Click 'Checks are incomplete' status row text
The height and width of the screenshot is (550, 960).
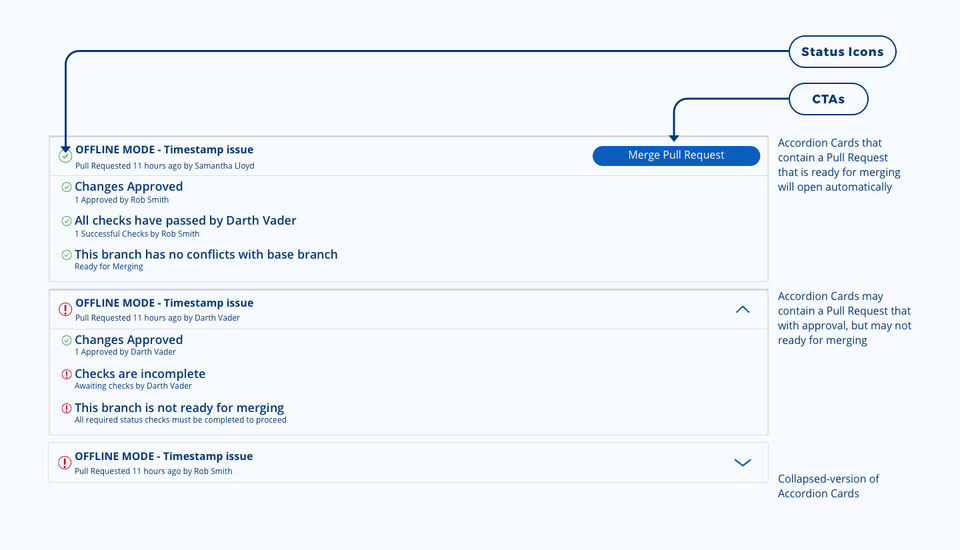(x=140, y=374)
